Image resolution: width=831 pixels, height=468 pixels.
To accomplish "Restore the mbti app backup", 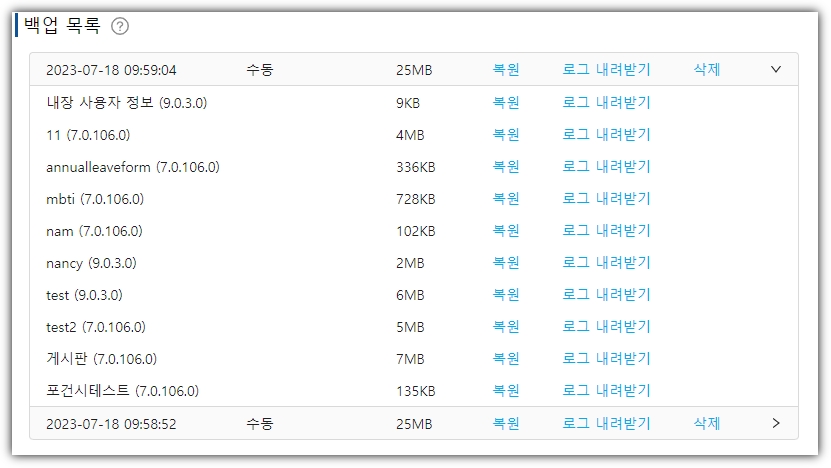I will point(506,199).
